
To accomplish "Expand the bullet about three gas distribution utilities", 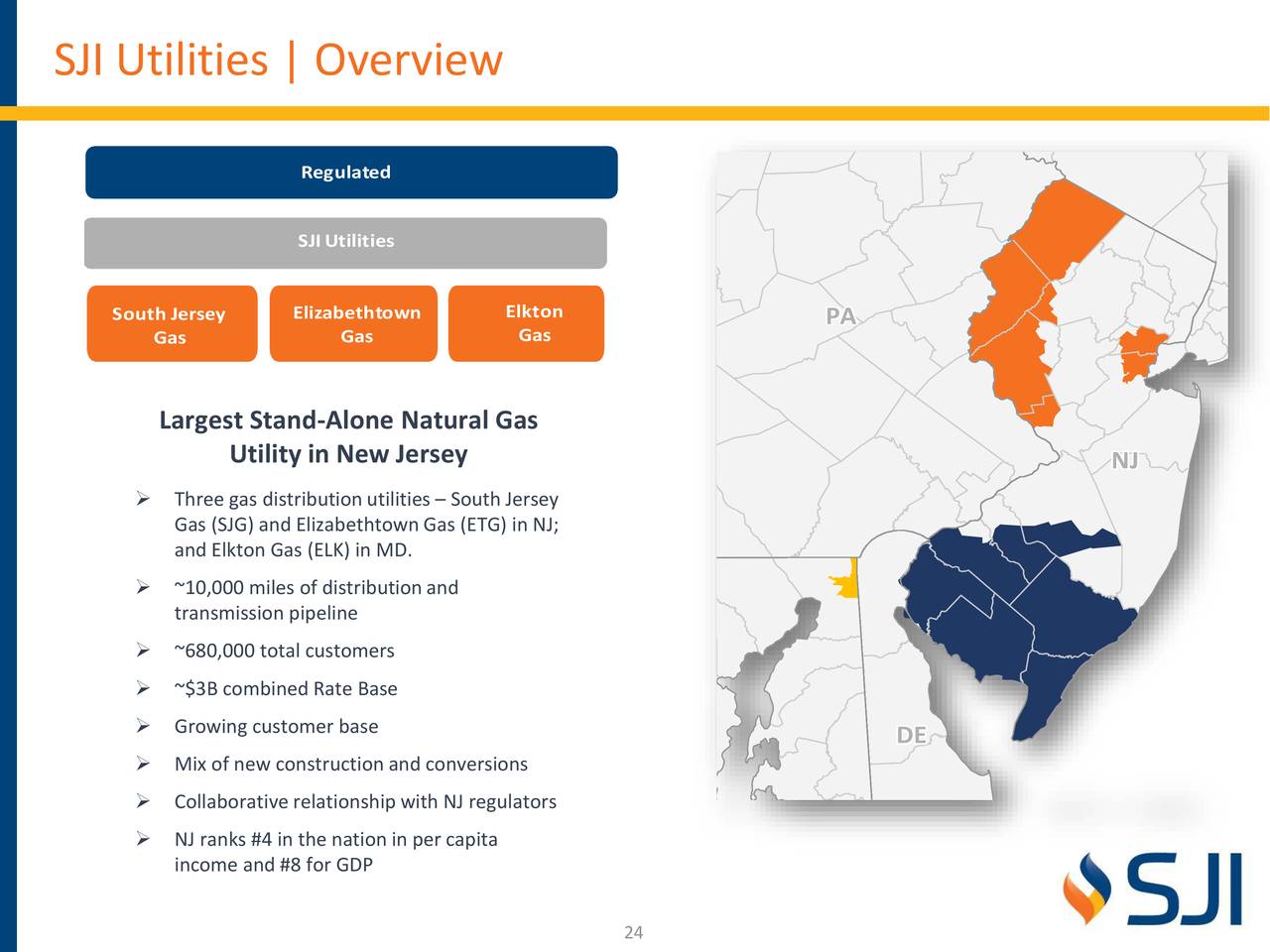I will pyautogui.click(x=366, y=524).
